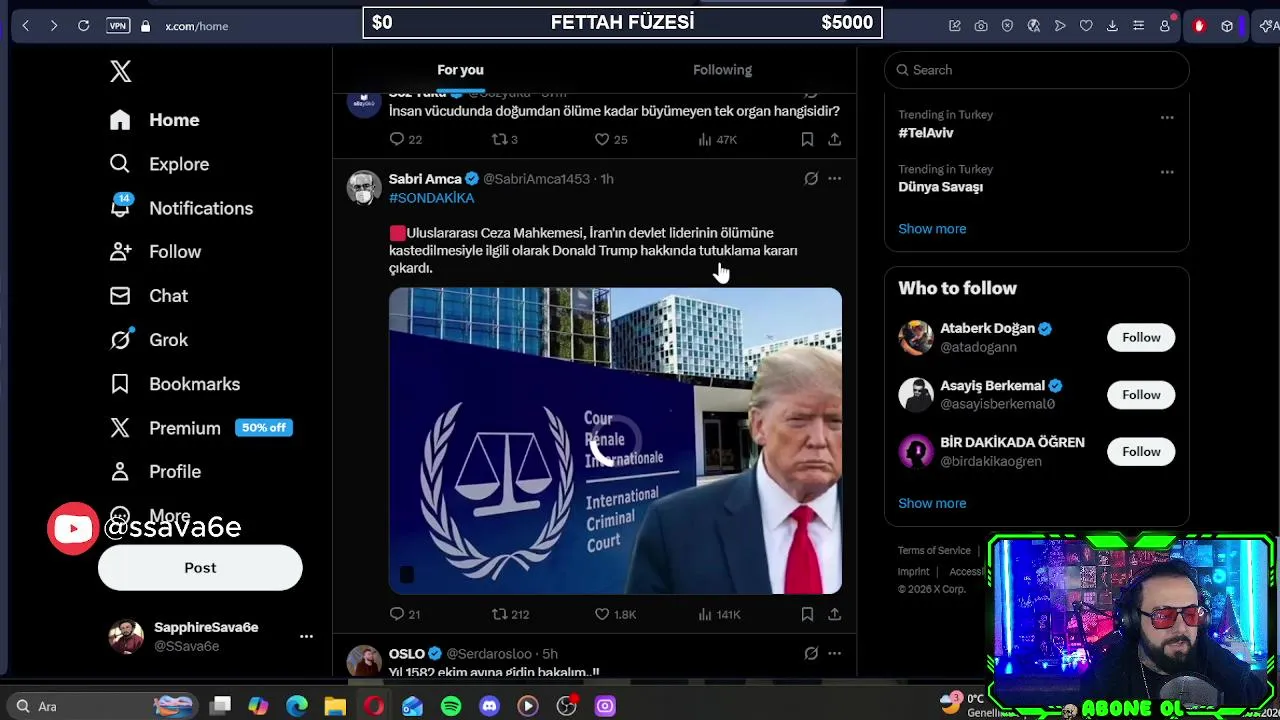Open Bookmarks in the sidebar
Screen dimensions: 1280x720
tap(175, 384)
